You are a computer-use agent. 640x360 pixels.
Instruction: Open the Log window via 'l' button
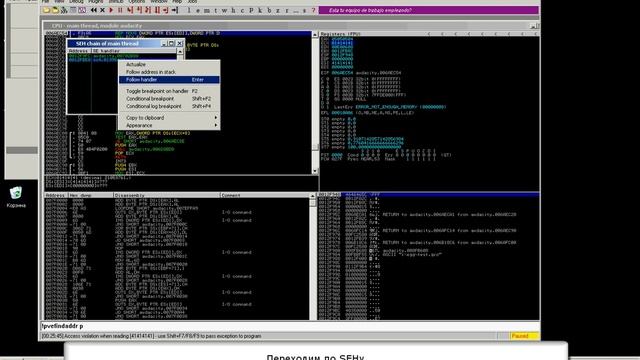pyautogui.click(x=189, y=10)
